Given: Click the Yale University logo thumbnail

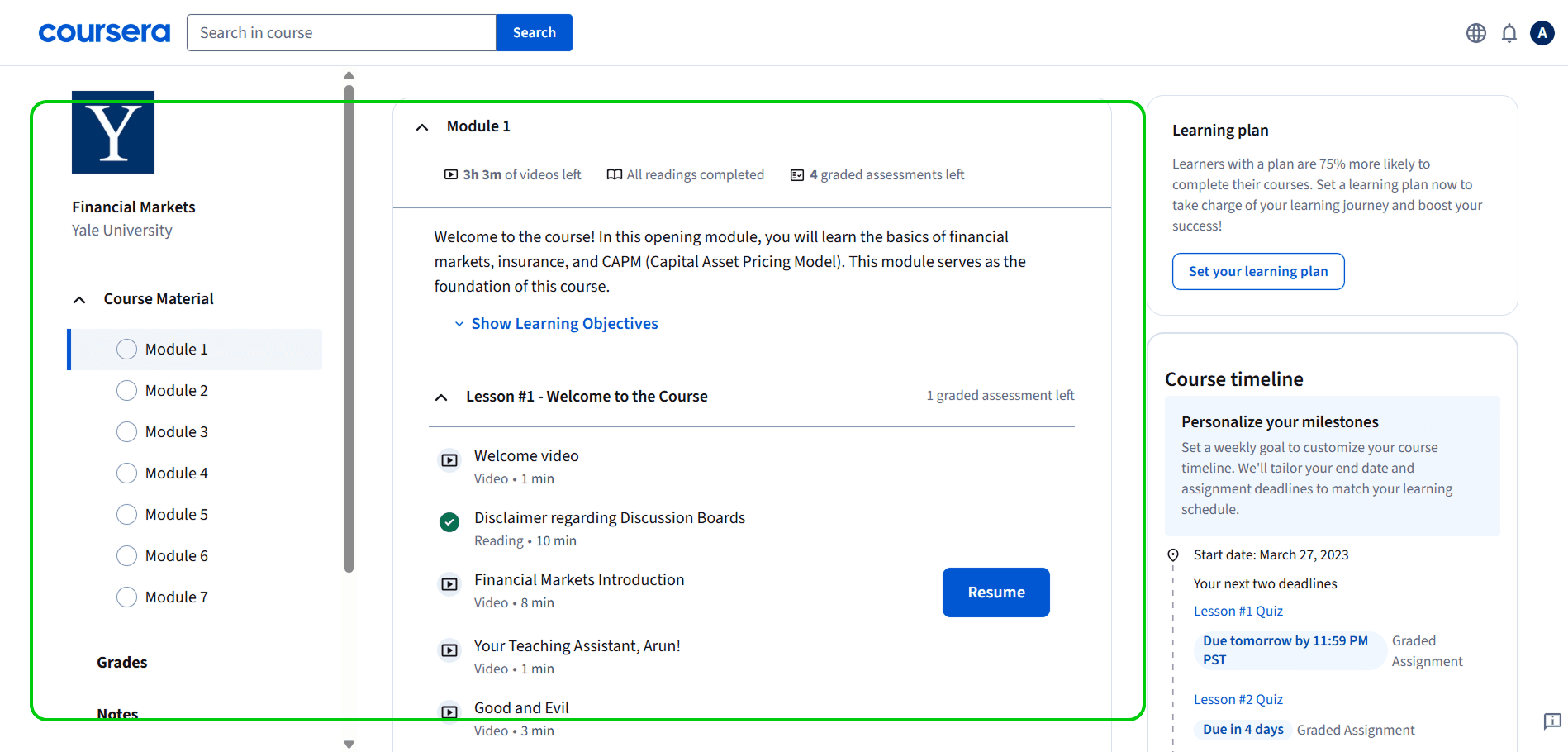Looking at the screenshot, I should [x=113, y=132].
